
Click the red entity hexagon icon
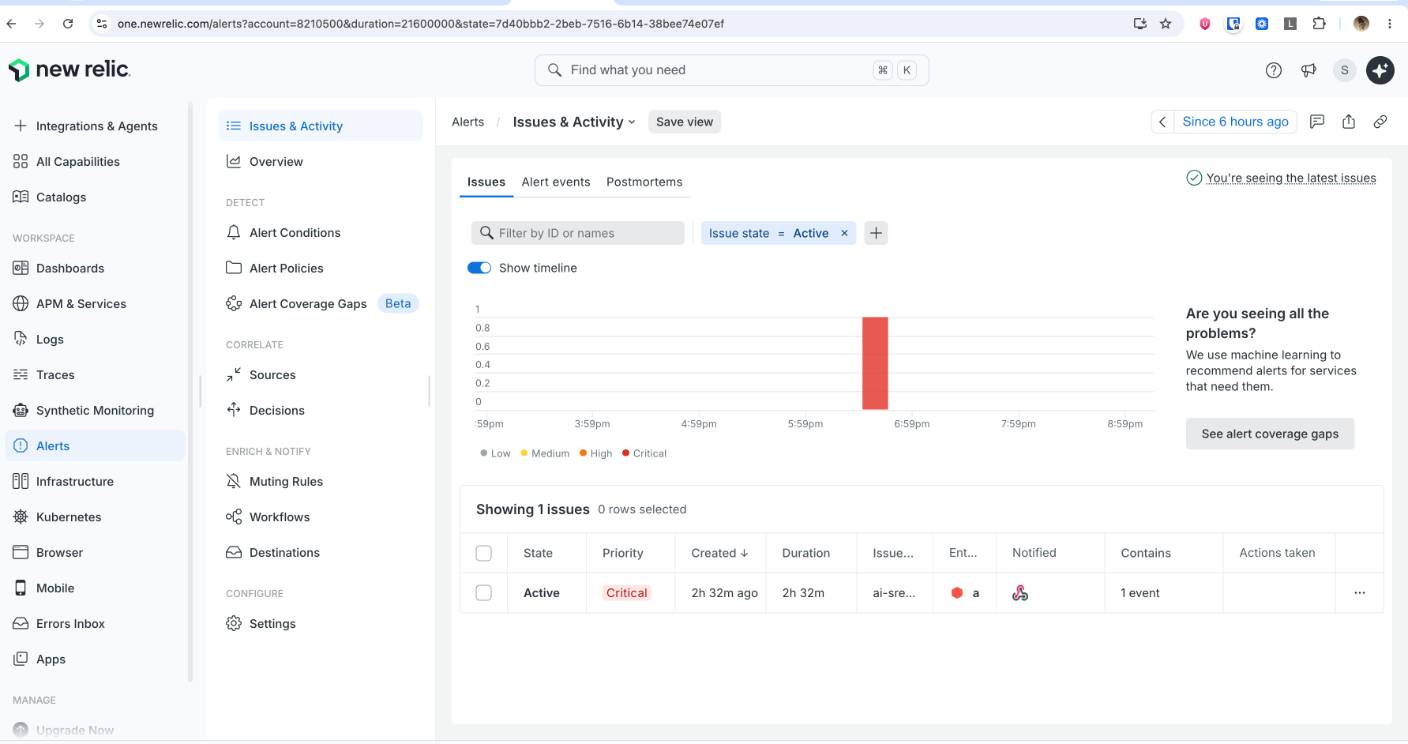tap(957, 593)
